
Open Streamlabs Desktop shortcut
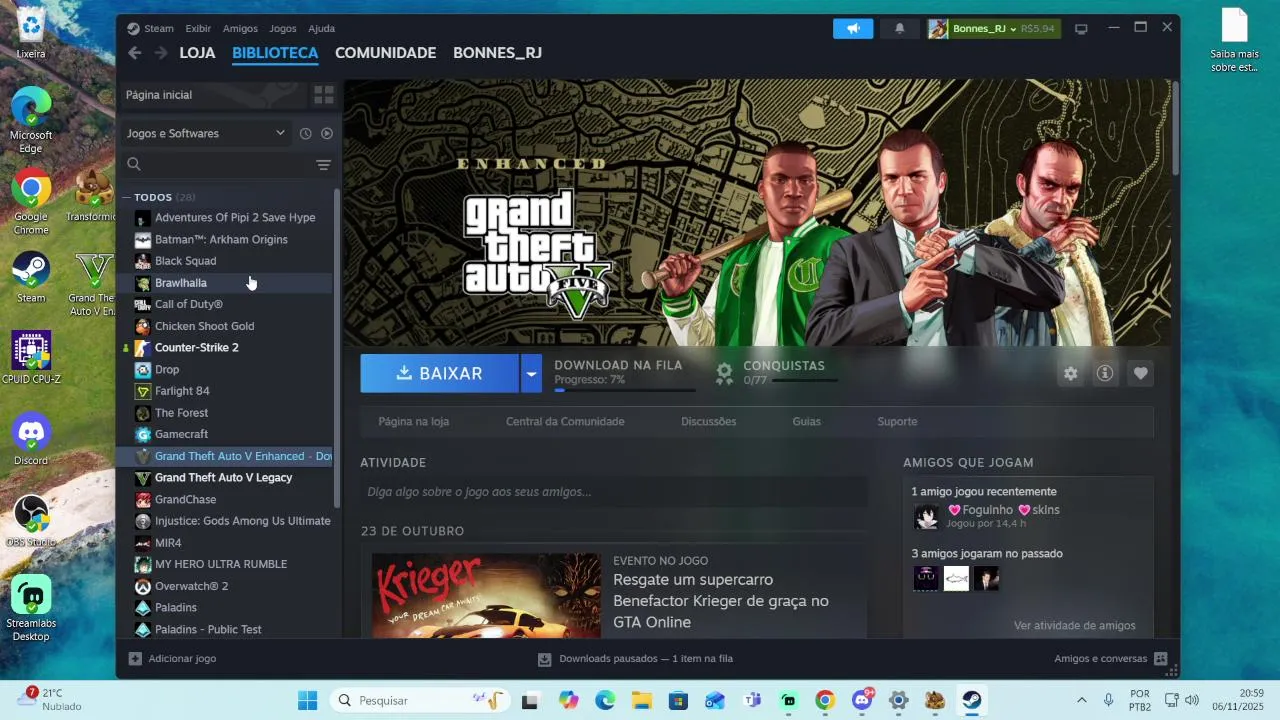(31, 609)
